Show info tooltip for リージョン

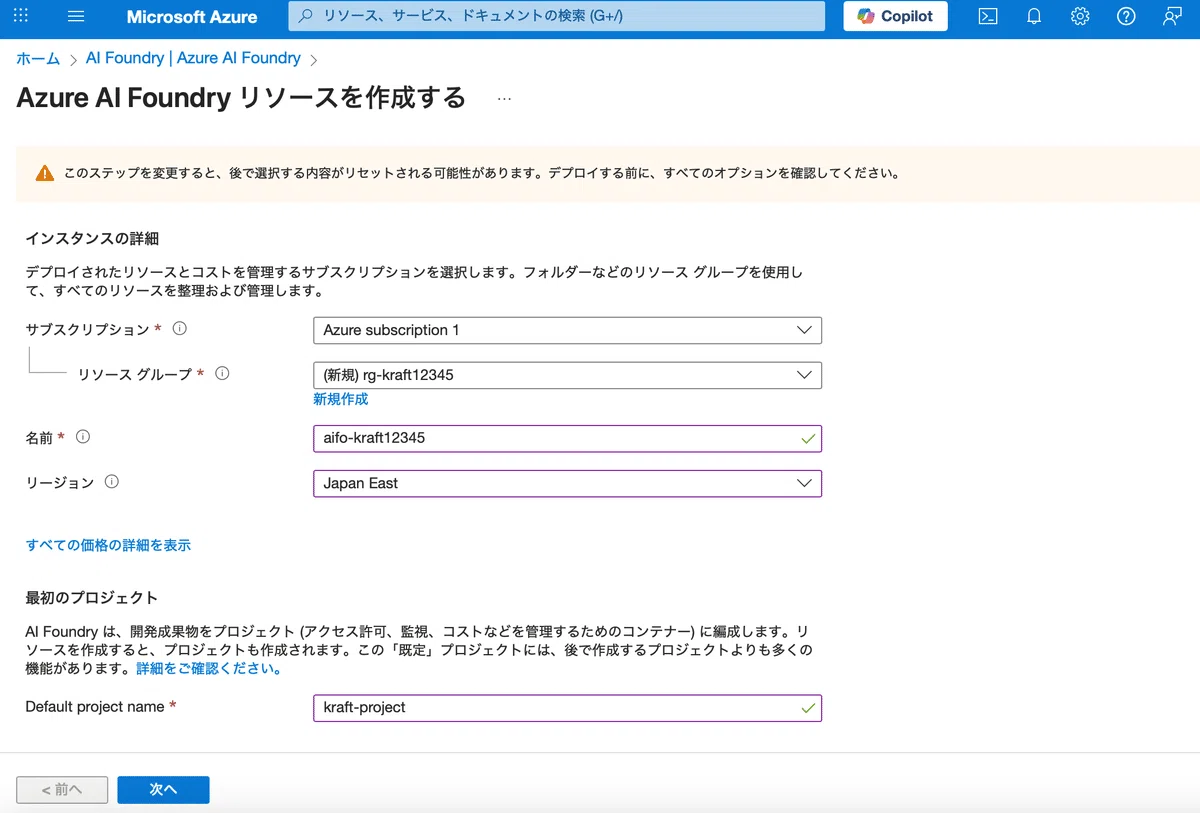pos(112,482)
